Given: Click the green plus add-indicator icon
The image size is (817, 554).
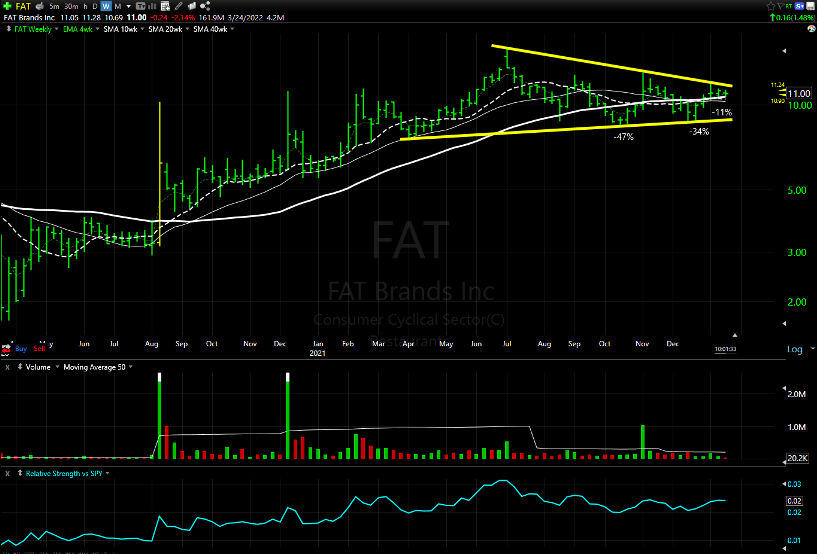Looking at the screenshot, I should (x=7, y=6).
